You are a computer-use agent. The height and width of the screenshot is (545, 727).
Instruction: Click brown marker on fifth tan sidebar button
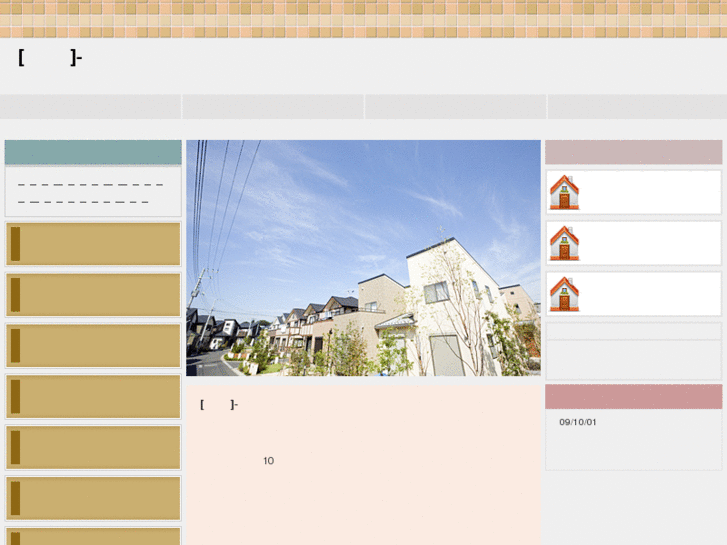tap(15, 447)
